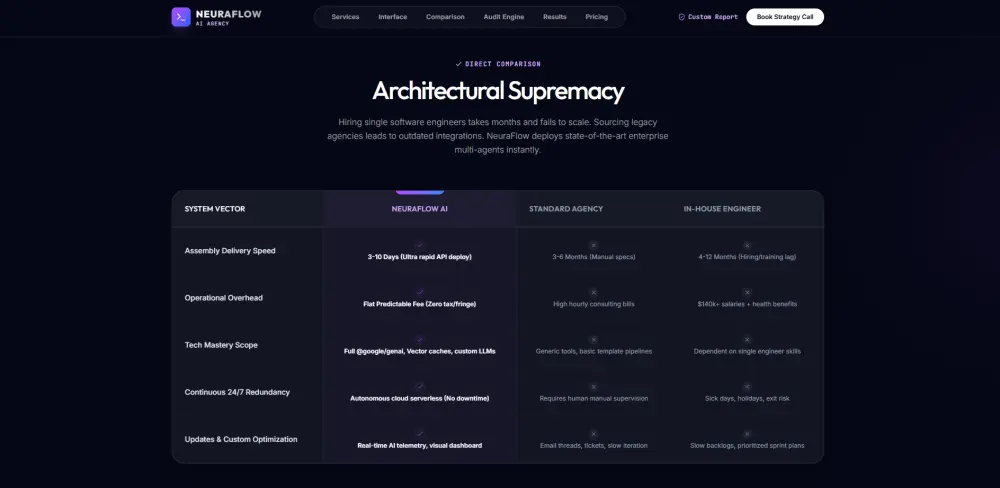Click the '3-10 Days (Ultra rapid API deploy)' cell
The height and width of the screenshot is (488, 1000).
click(420, 257)
